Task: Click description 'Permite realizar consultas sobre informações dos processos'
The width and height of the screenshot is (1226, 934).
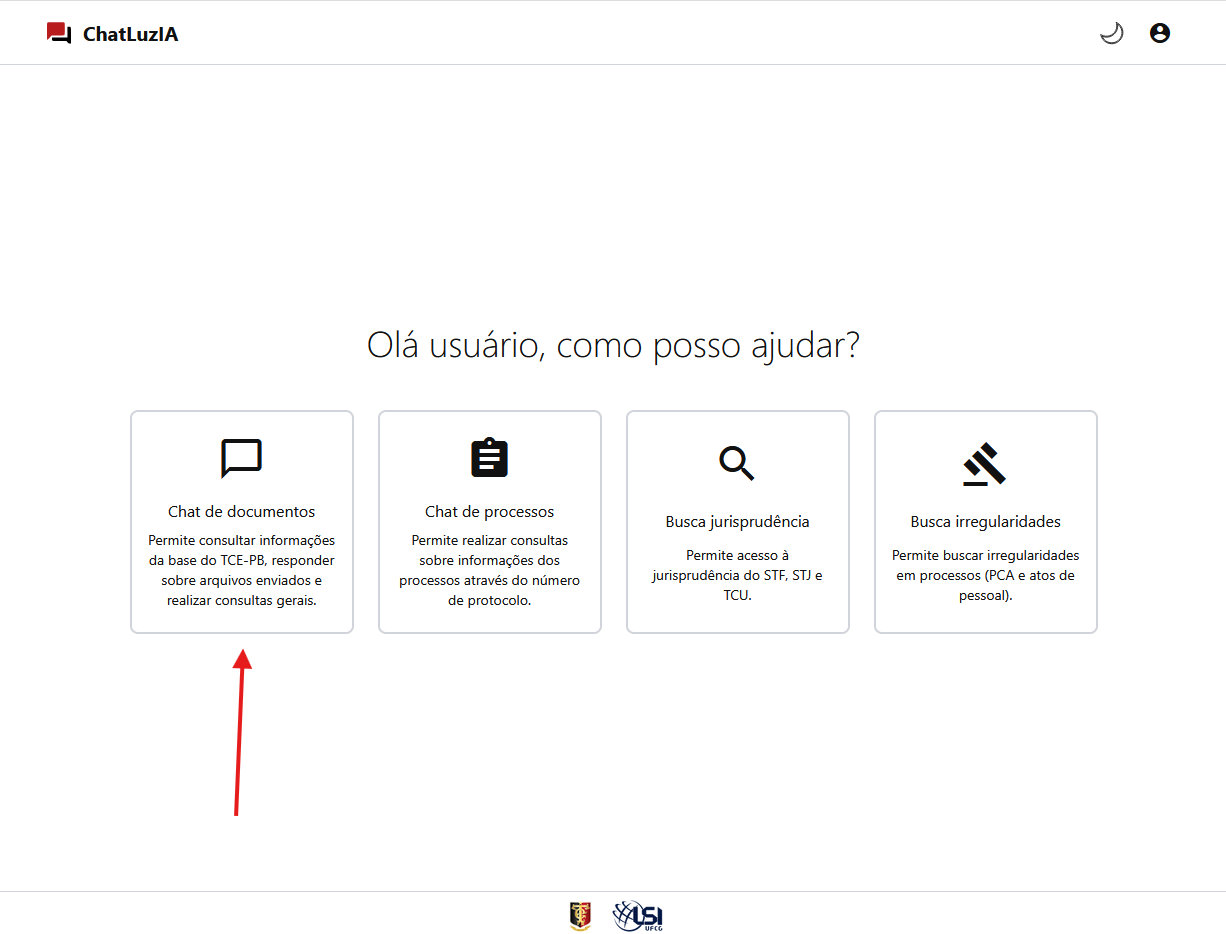Action: (490, 571)
